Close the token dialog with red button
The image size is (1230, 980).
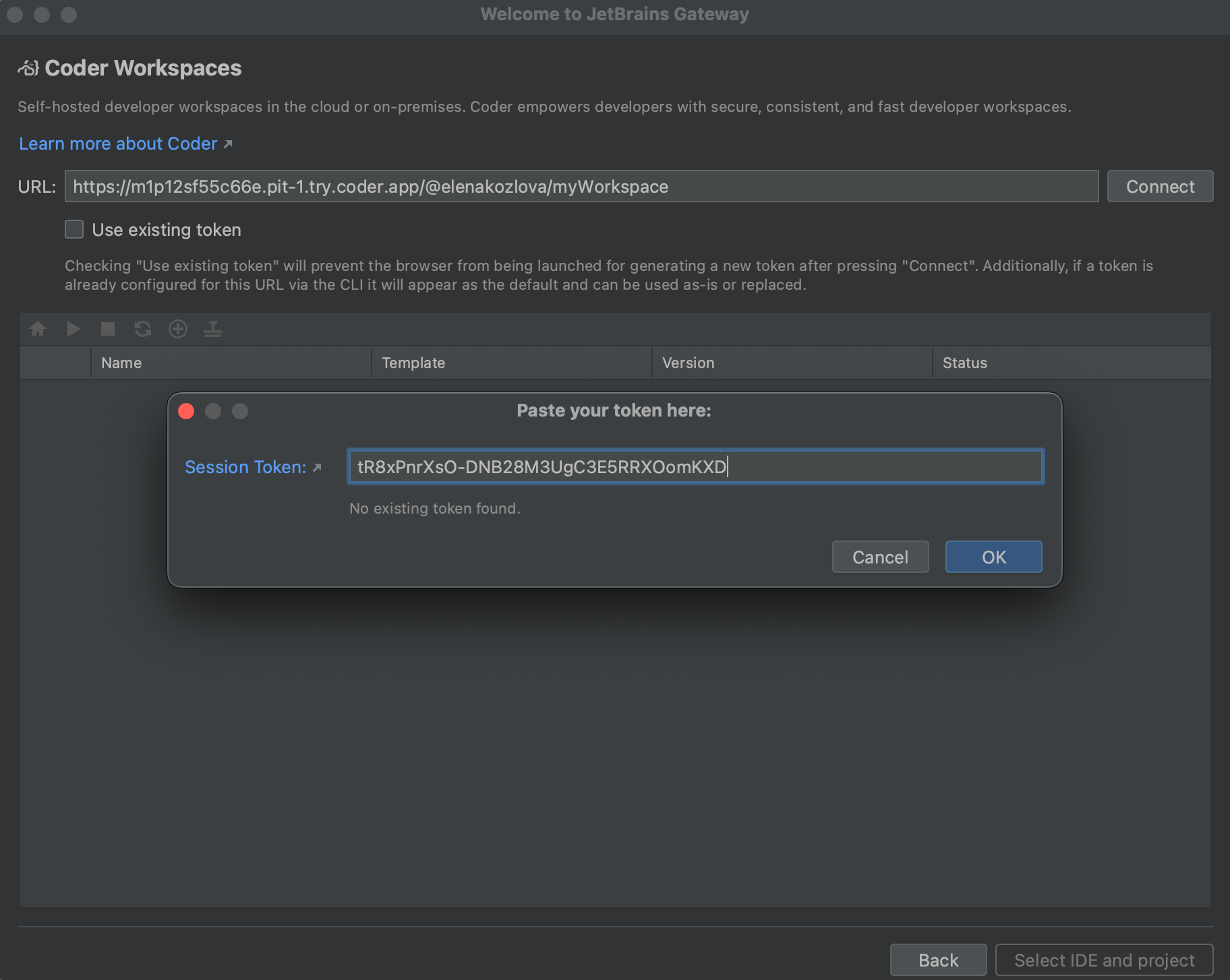(x=186, y=411)
